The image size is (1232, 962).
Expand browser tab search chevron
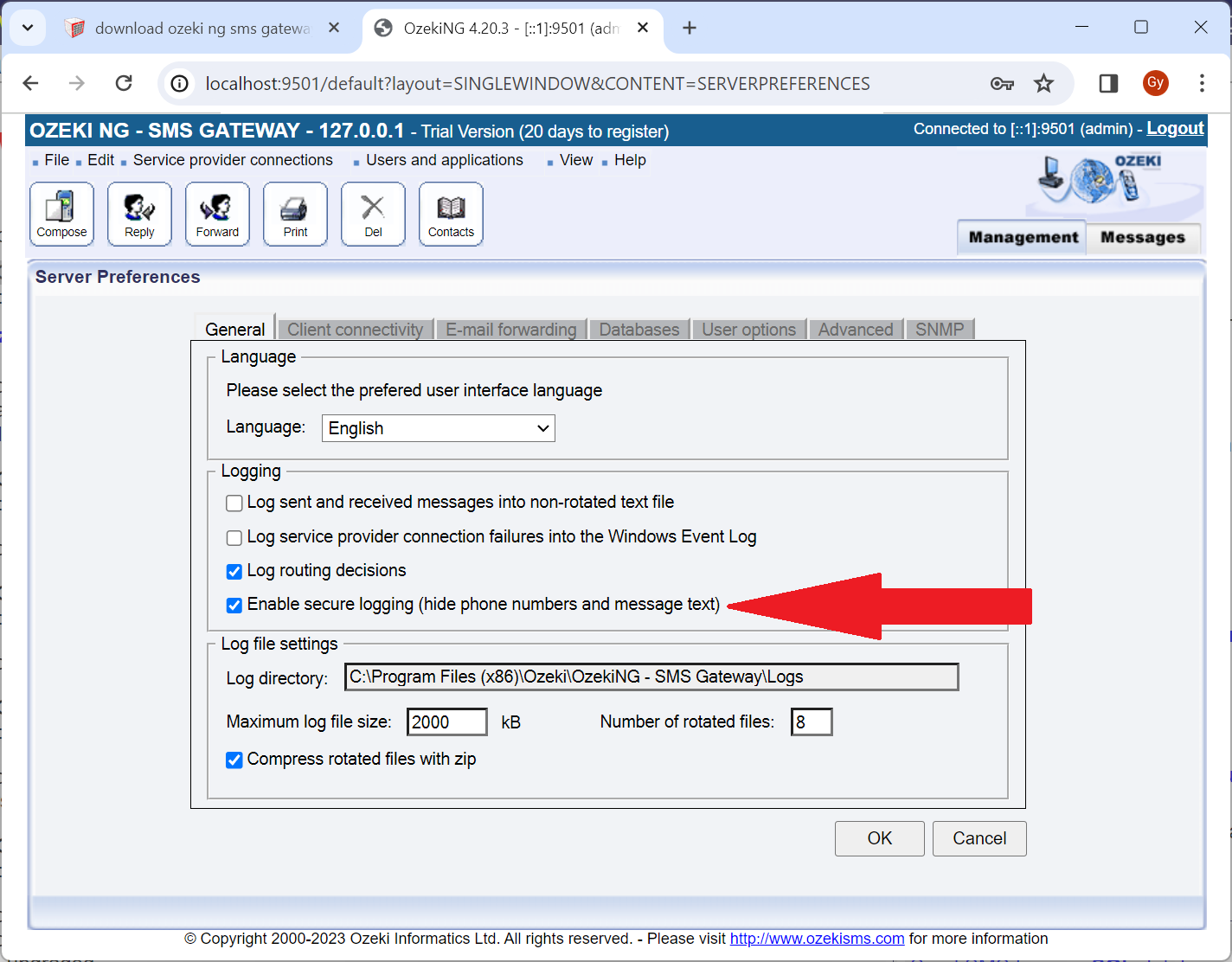coord(28,28)
